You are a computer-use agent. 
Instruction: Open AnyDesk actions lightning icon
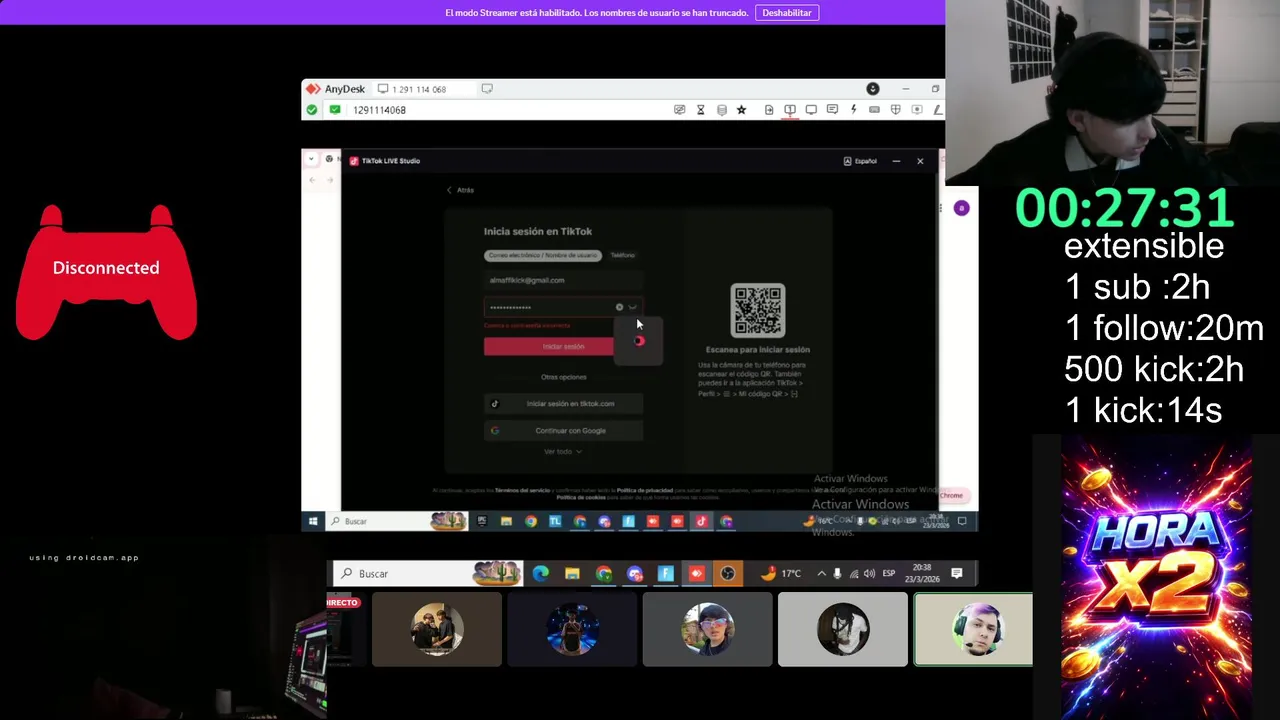[853, 110]
